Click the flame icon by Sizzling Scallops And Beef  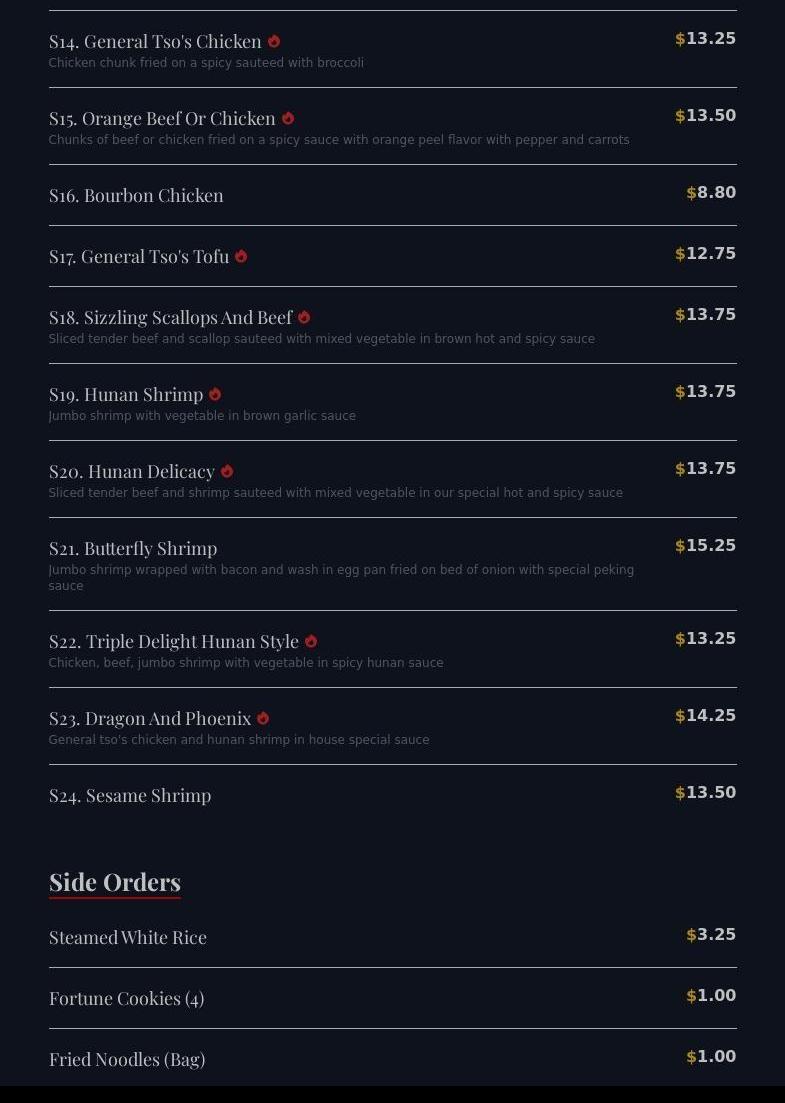(304, 318)
